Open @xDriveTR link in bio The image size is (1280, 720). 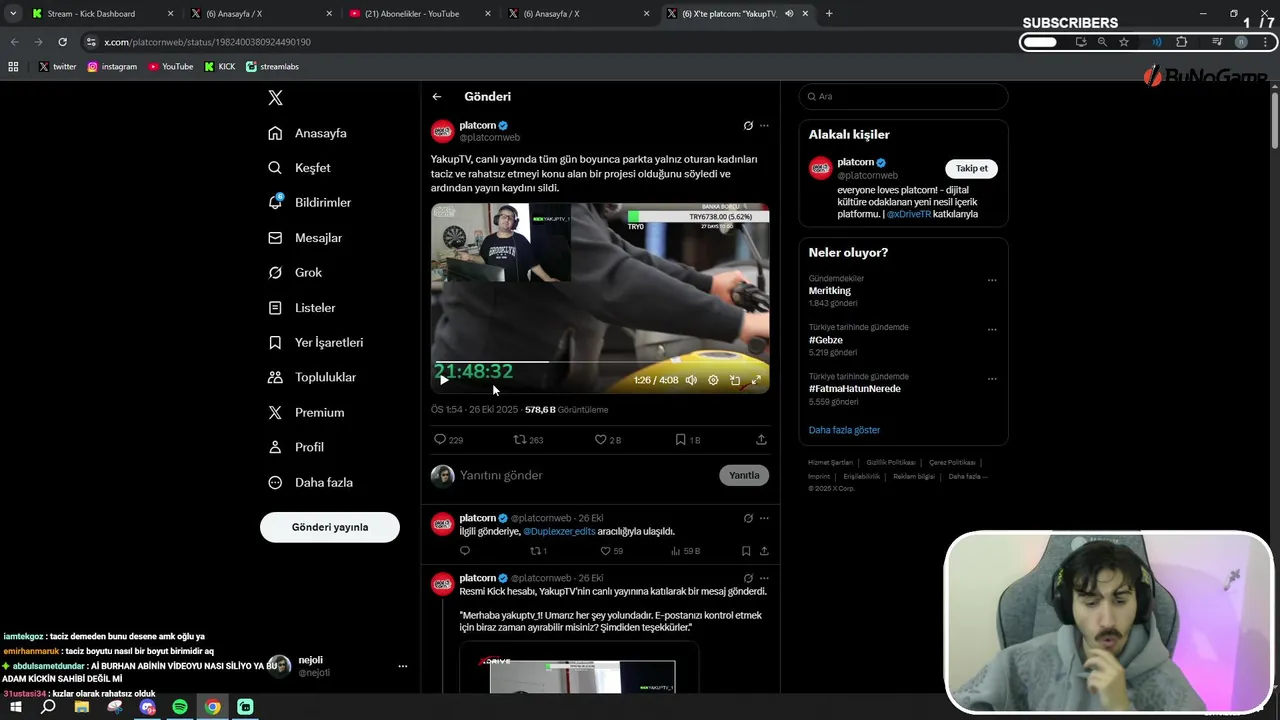[x=908, y=214]
